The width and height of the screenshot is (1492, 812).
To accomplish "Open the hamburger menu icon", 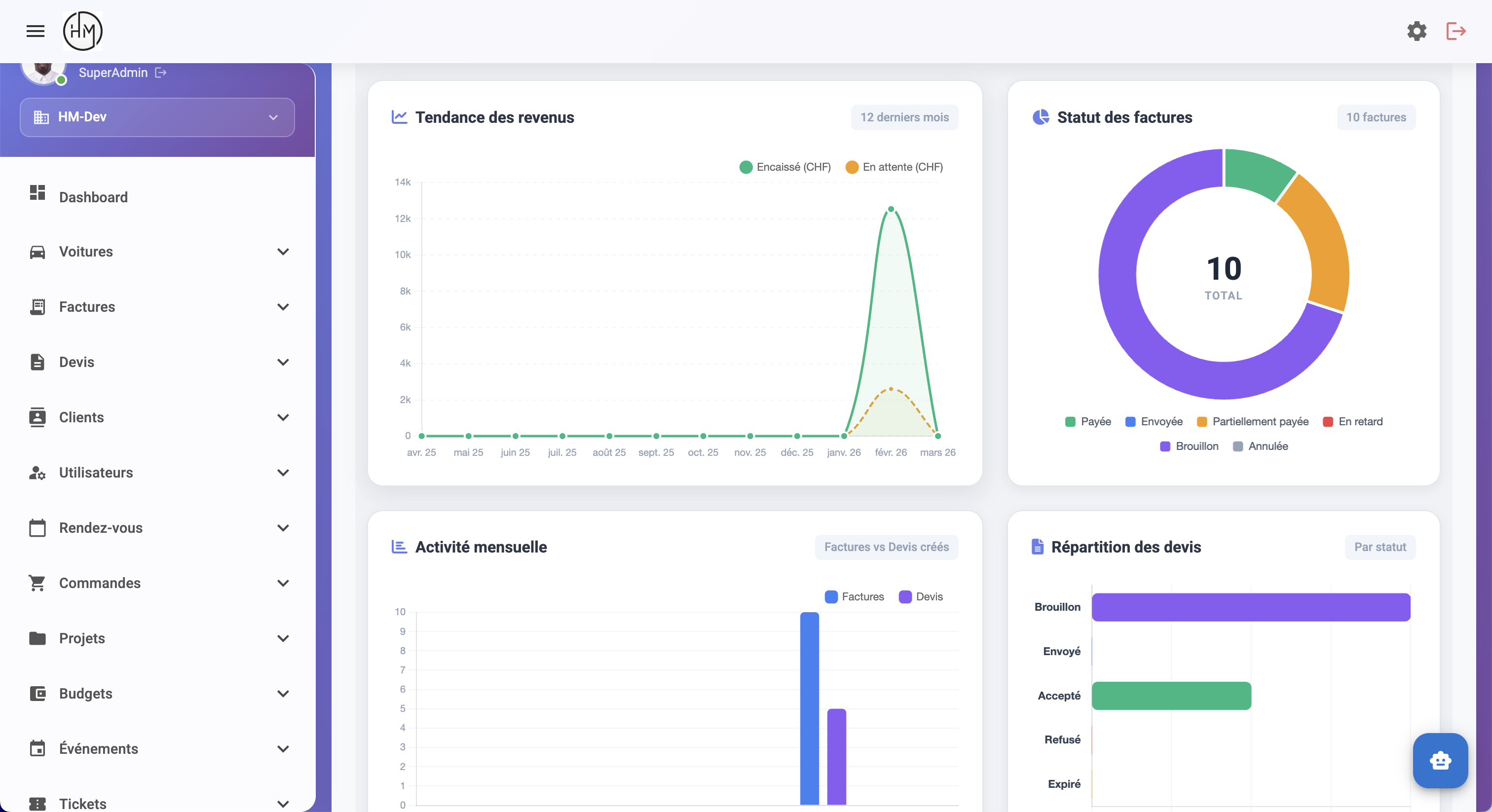I will tap(36, 31).
